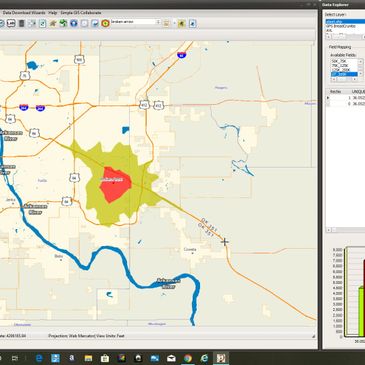Click the icon right of search box
365x365 pixels.
(166, 23)
